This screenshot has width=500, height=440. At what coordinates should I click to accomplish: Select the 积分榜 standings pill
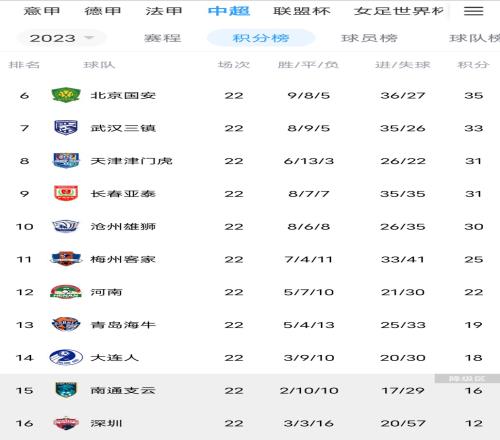click(x=261, y=38)
